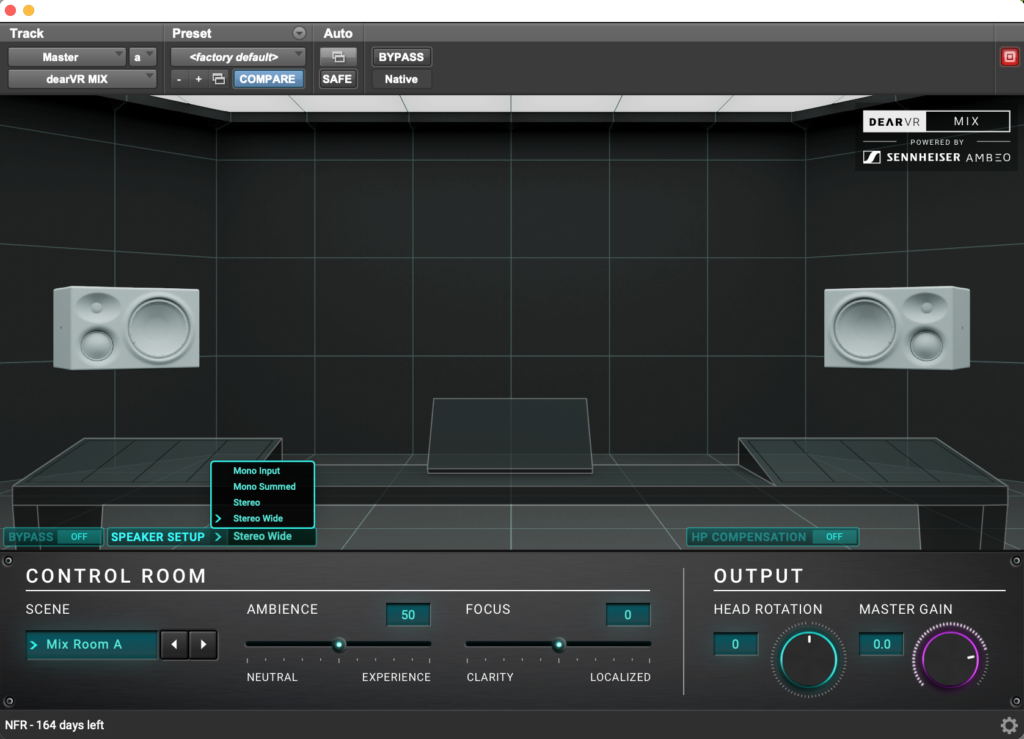
Task: Click the Pro Tools BYPASS button
Action: [x=401, y=57]
